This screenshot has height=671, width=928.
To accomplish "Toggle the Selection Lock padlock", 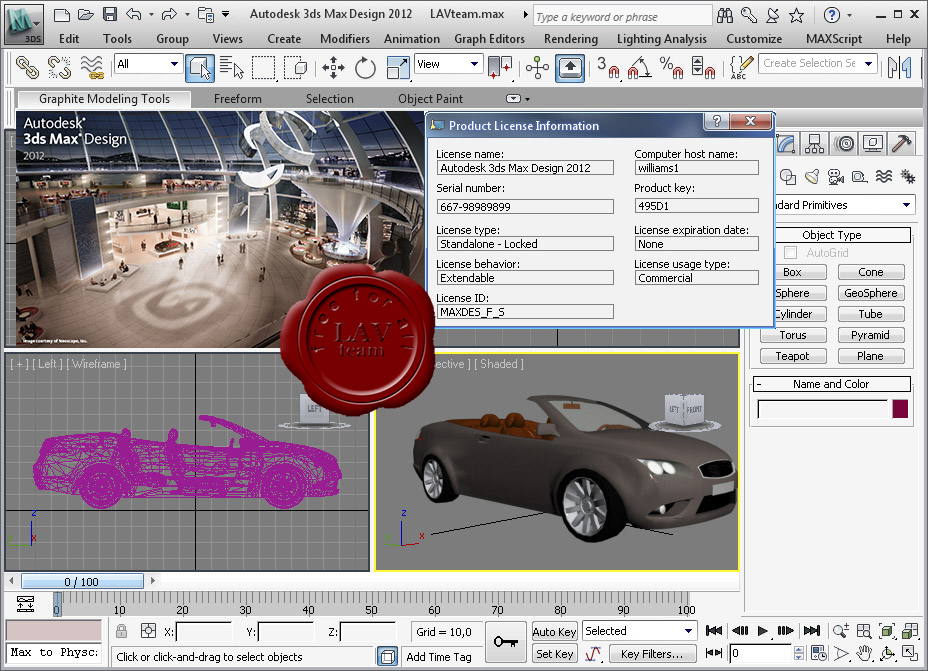I will pyautogui.click(x=121, y=631).
